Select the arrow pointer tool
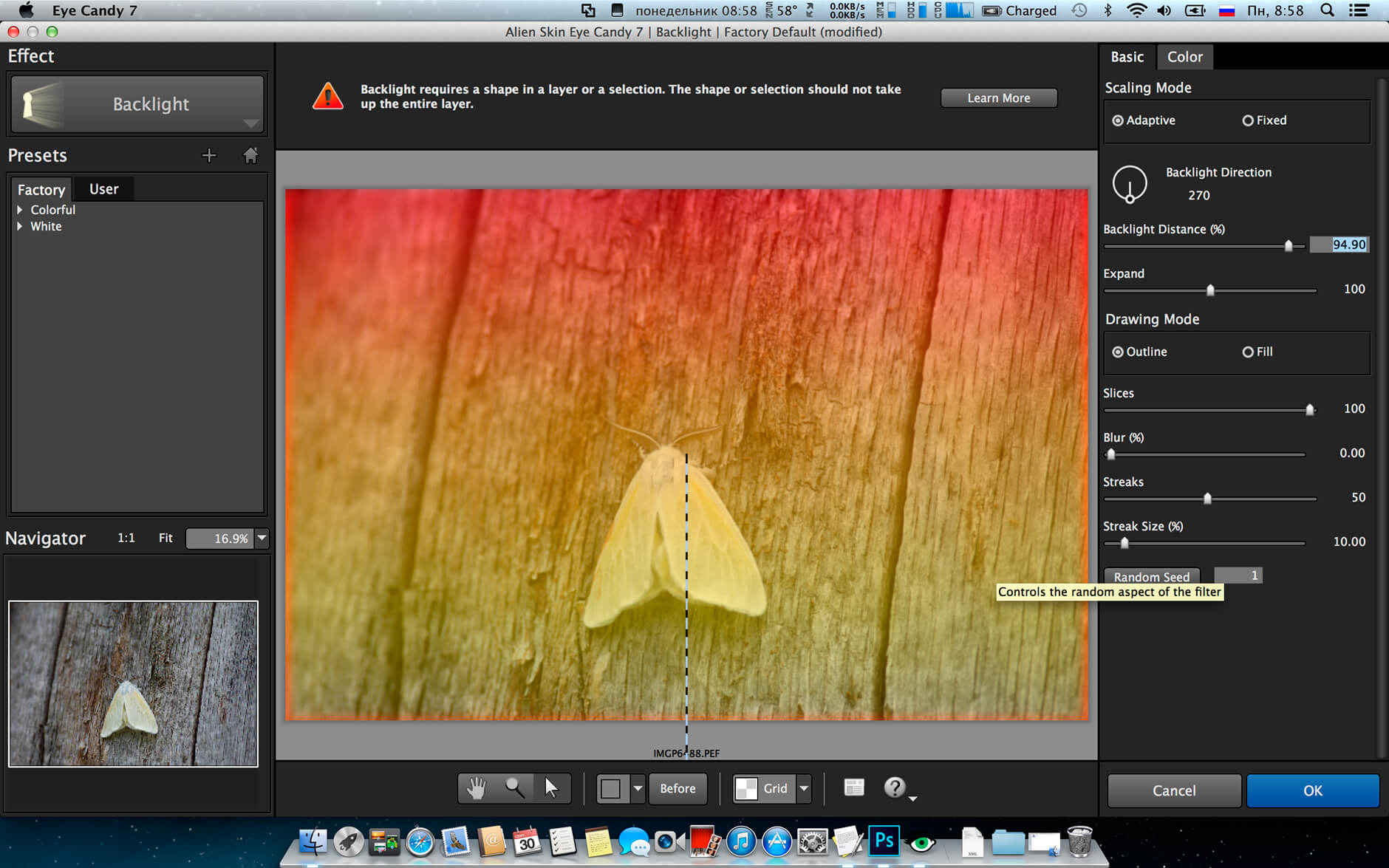The width and height of the screenshot is (1389, 868). pos(552,788)
